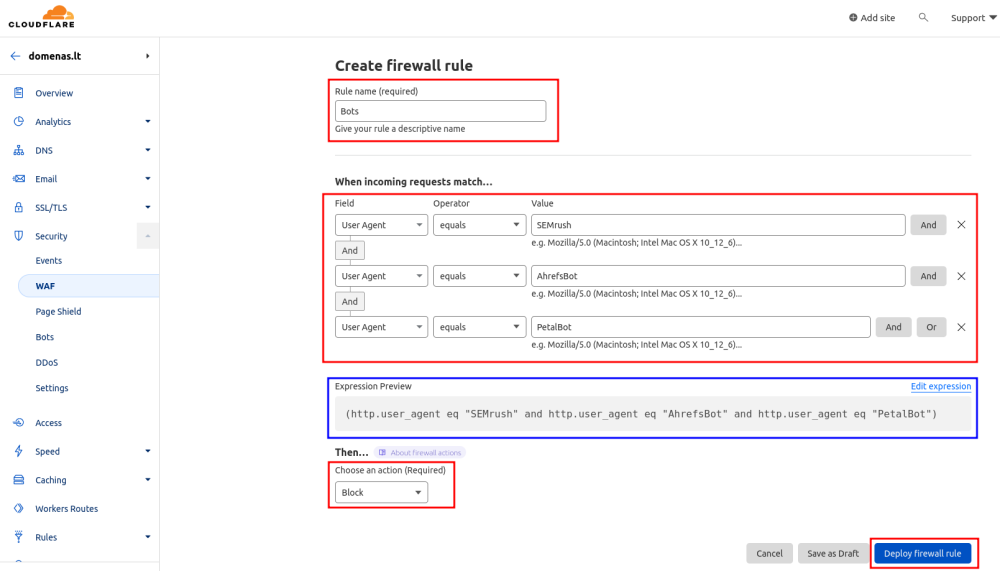1000x571 pixels.
Task: Click the Cloudflare logo
Action: (41, 17)
